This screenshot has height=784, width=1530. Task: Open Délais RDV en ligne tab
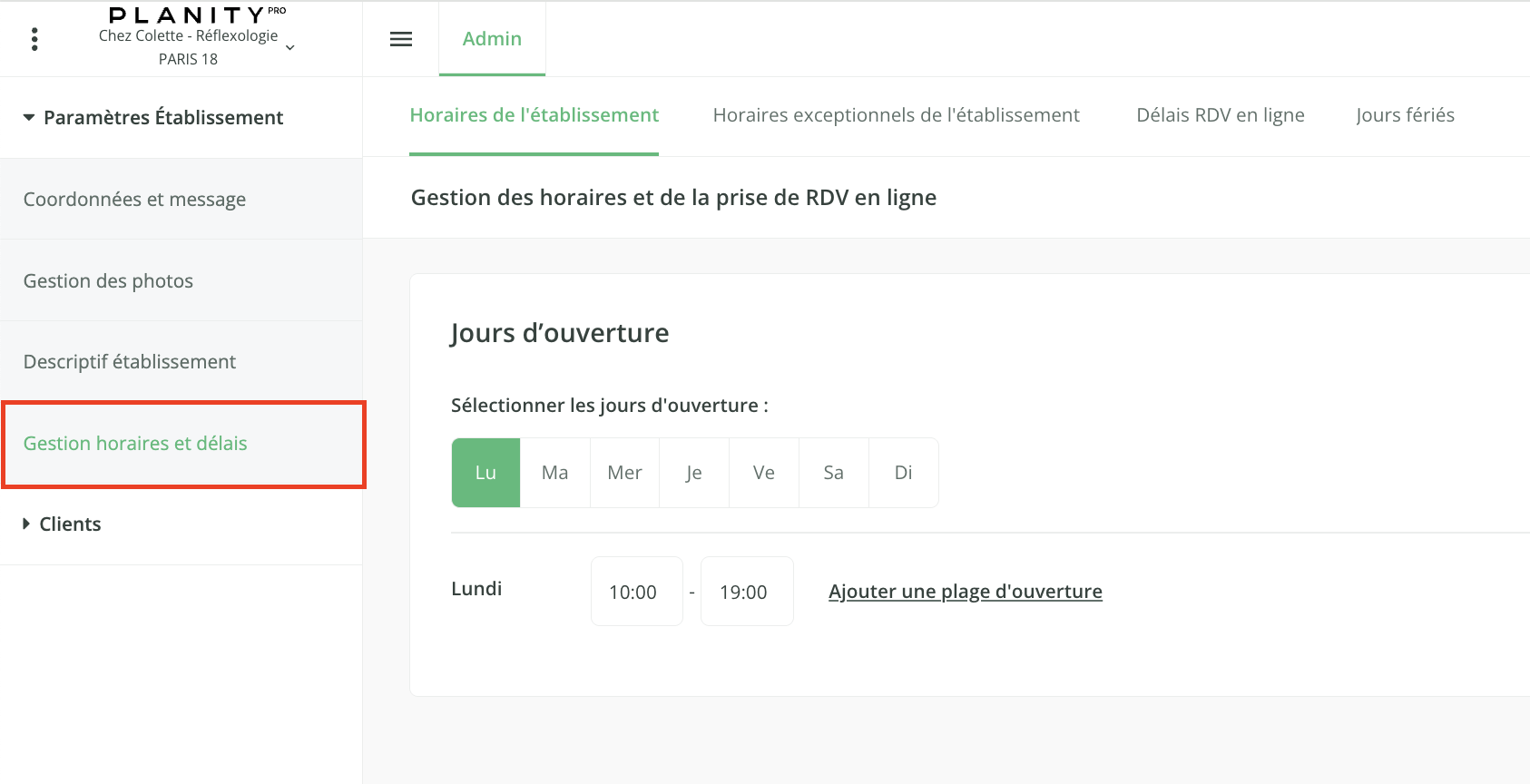1221,115
